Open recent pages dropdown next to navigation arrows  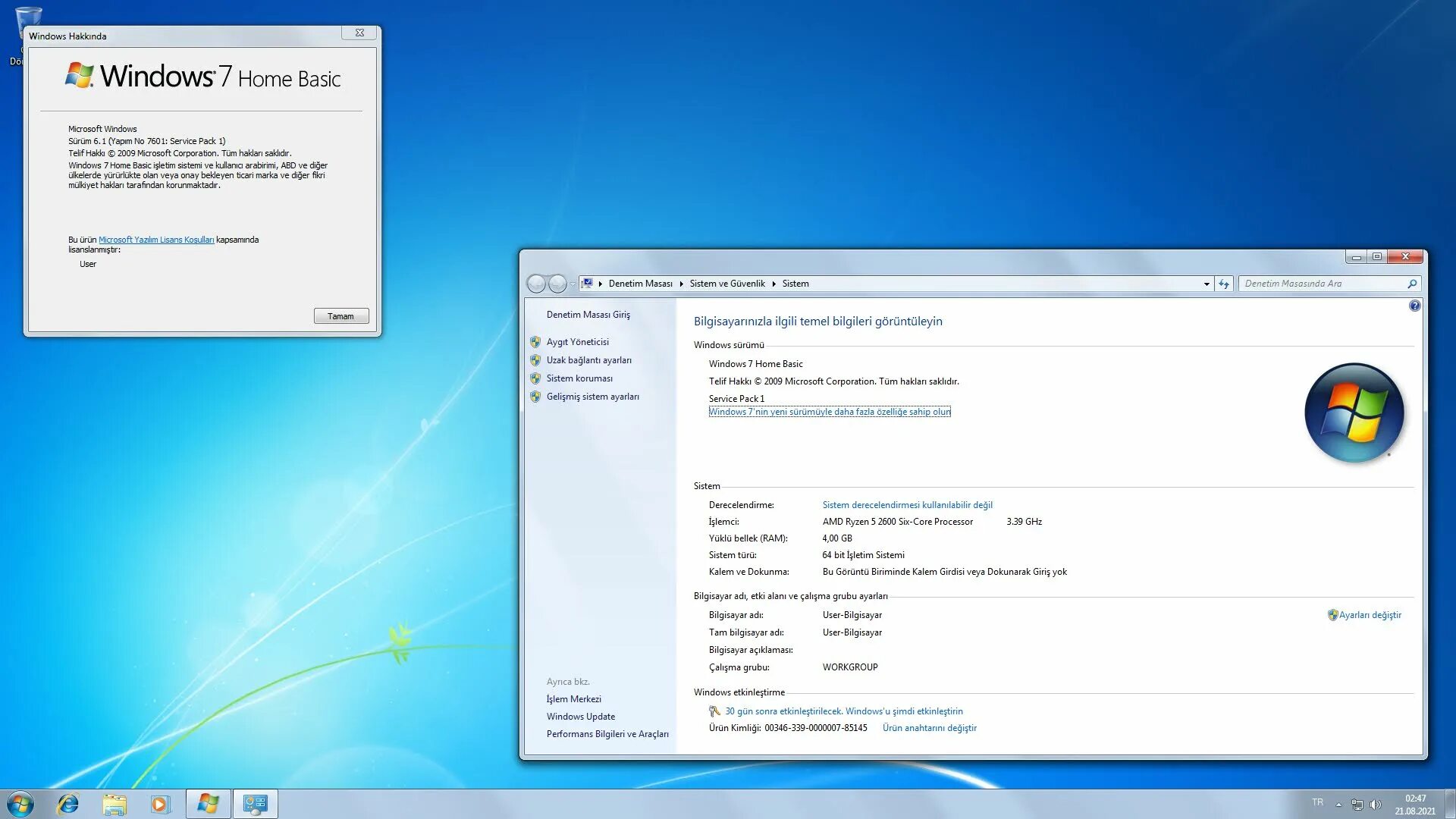point(573,284)
